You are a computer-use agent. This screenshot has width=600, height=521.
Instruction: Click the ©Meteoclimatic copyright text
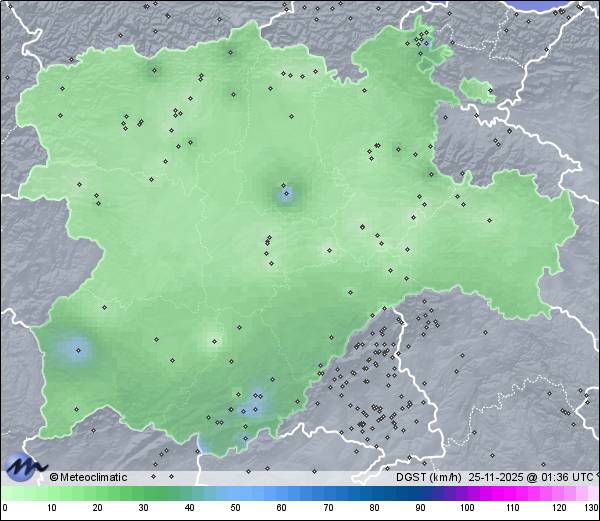[88, 477]
